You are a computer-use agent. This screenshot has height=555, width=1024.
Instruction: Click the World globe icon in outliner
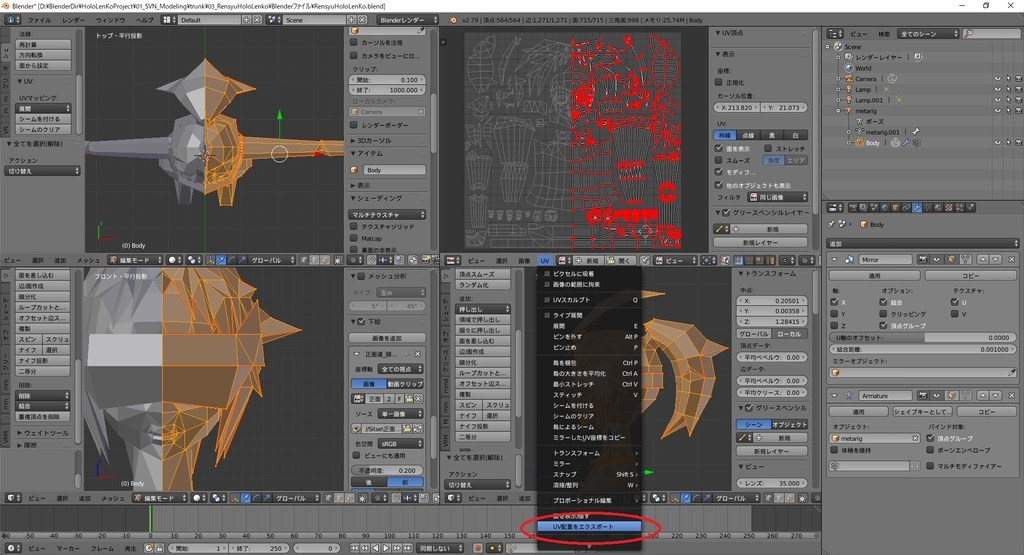tap(849, 68)
